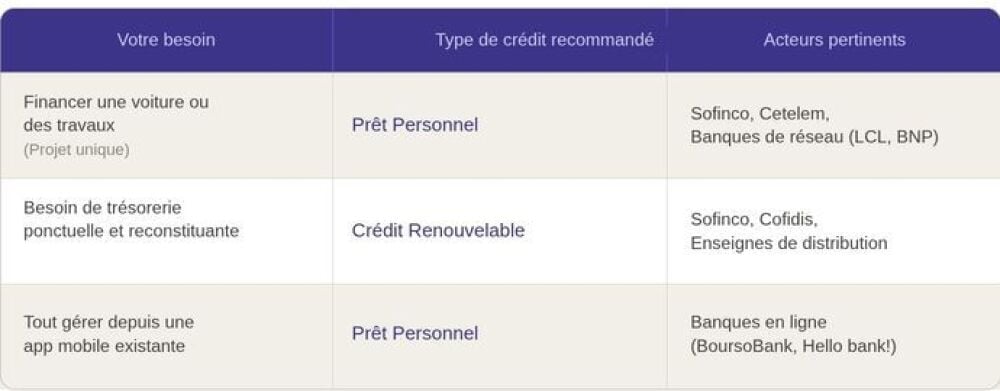
Task: Click 'des travaux' line in first row
Action: click(69, 126)
